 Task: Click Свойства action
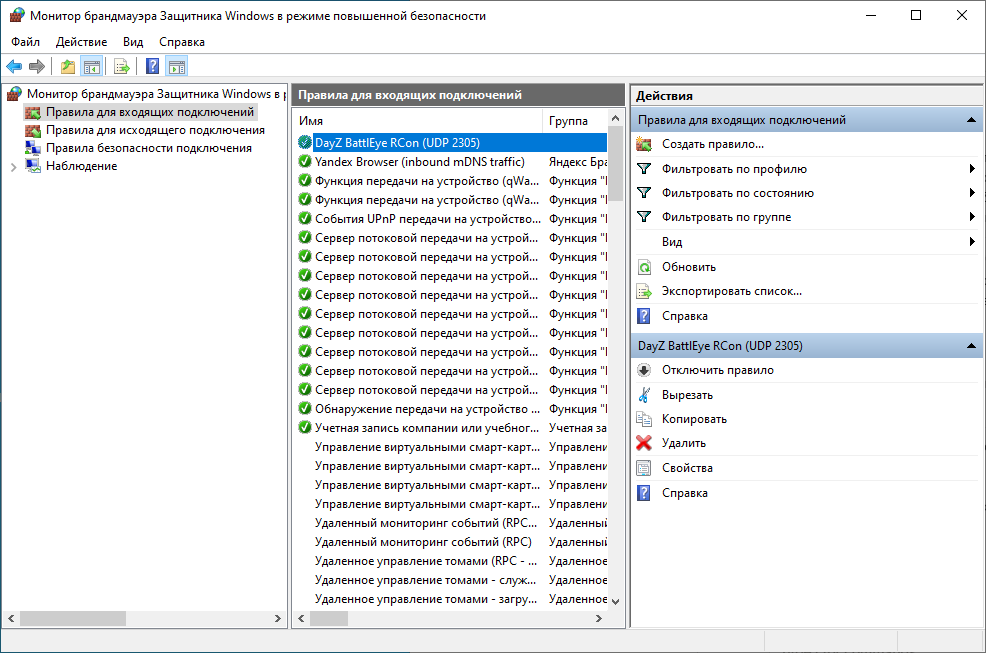[x=687, y=468]
